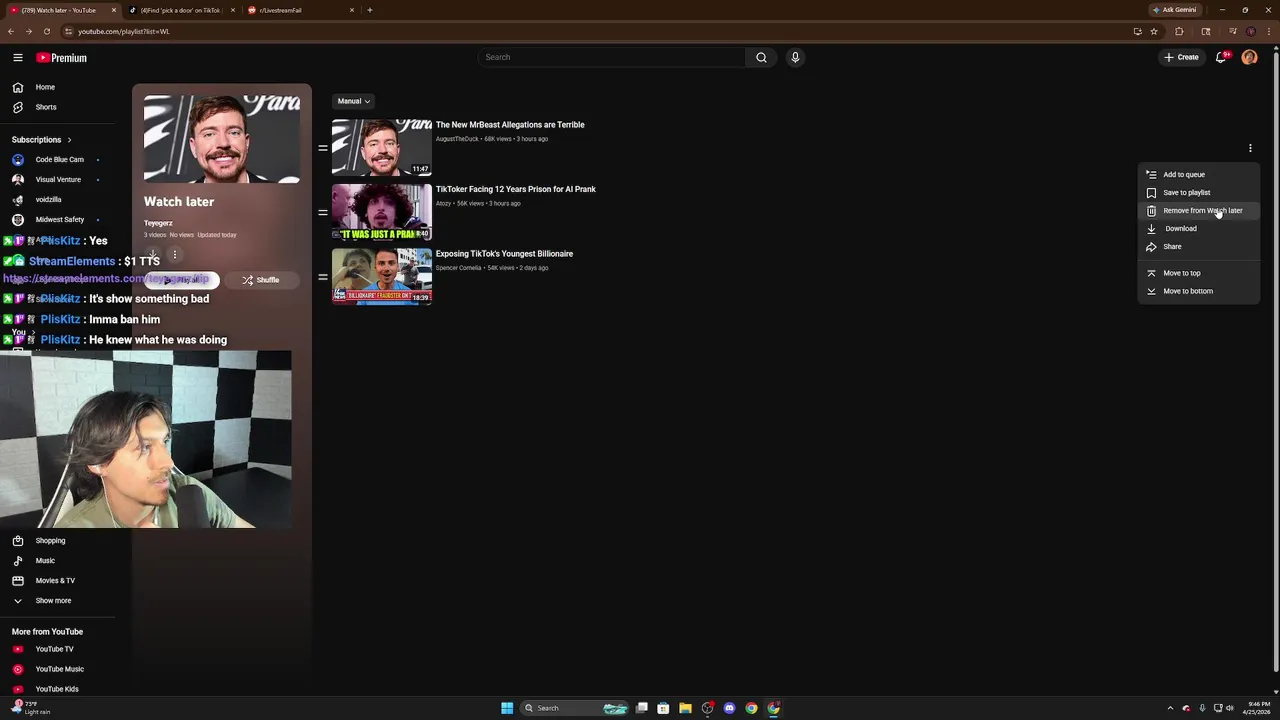
Task: Choose Save to playlist
Action: 1198,193
